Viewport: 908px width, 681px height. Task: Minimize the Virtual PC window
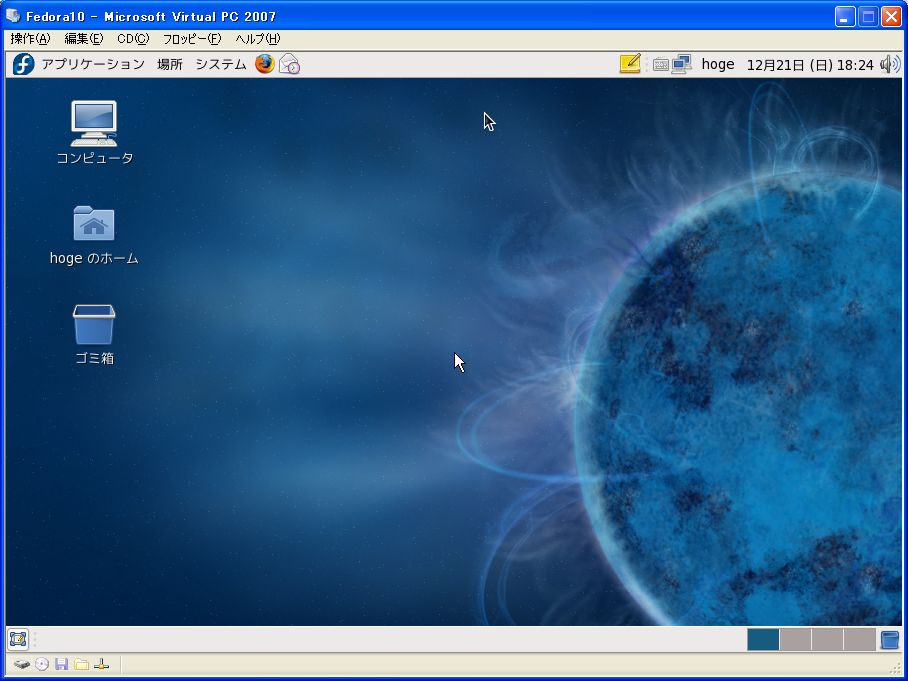(x=845, y=17)
